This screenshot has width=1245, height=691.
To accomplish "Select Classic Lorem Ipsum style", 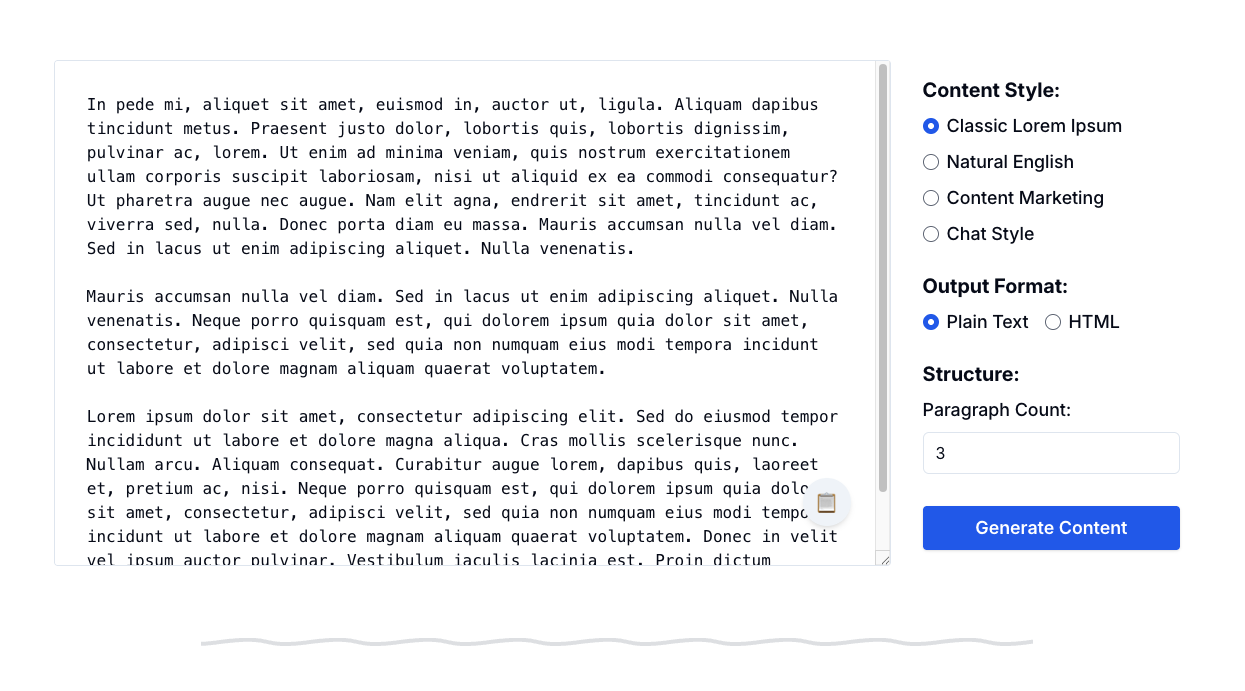I will coord(931,126).
